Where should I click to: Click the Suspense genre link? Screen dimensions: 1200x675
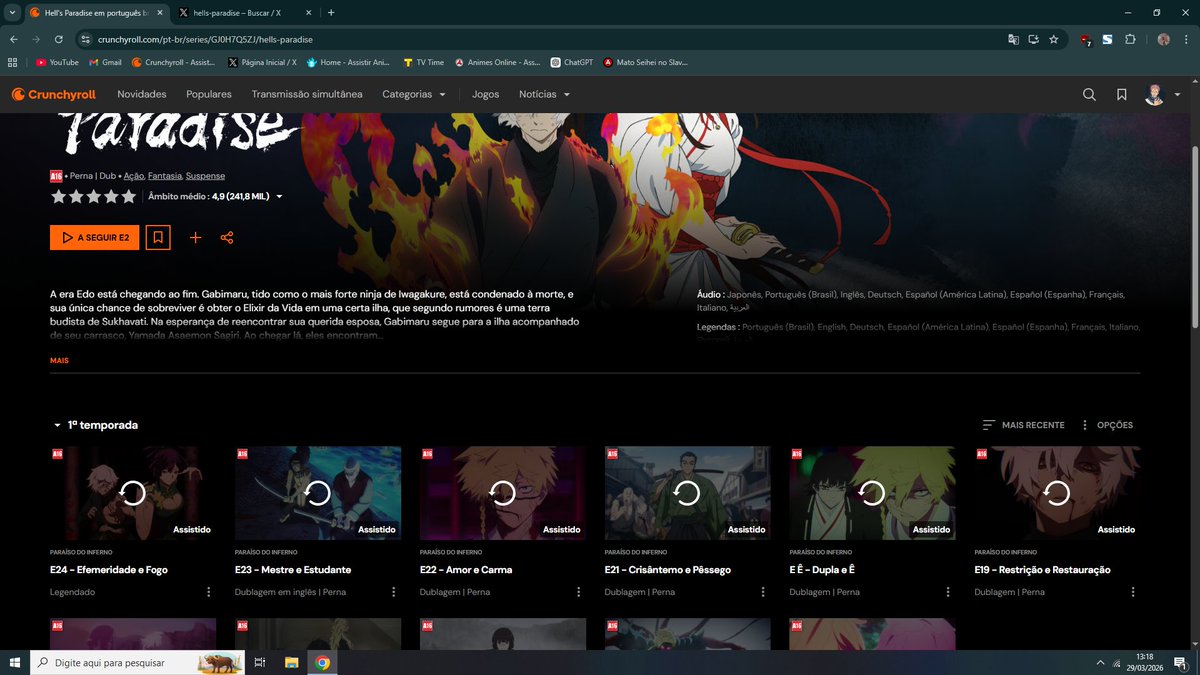pos(205,176)
